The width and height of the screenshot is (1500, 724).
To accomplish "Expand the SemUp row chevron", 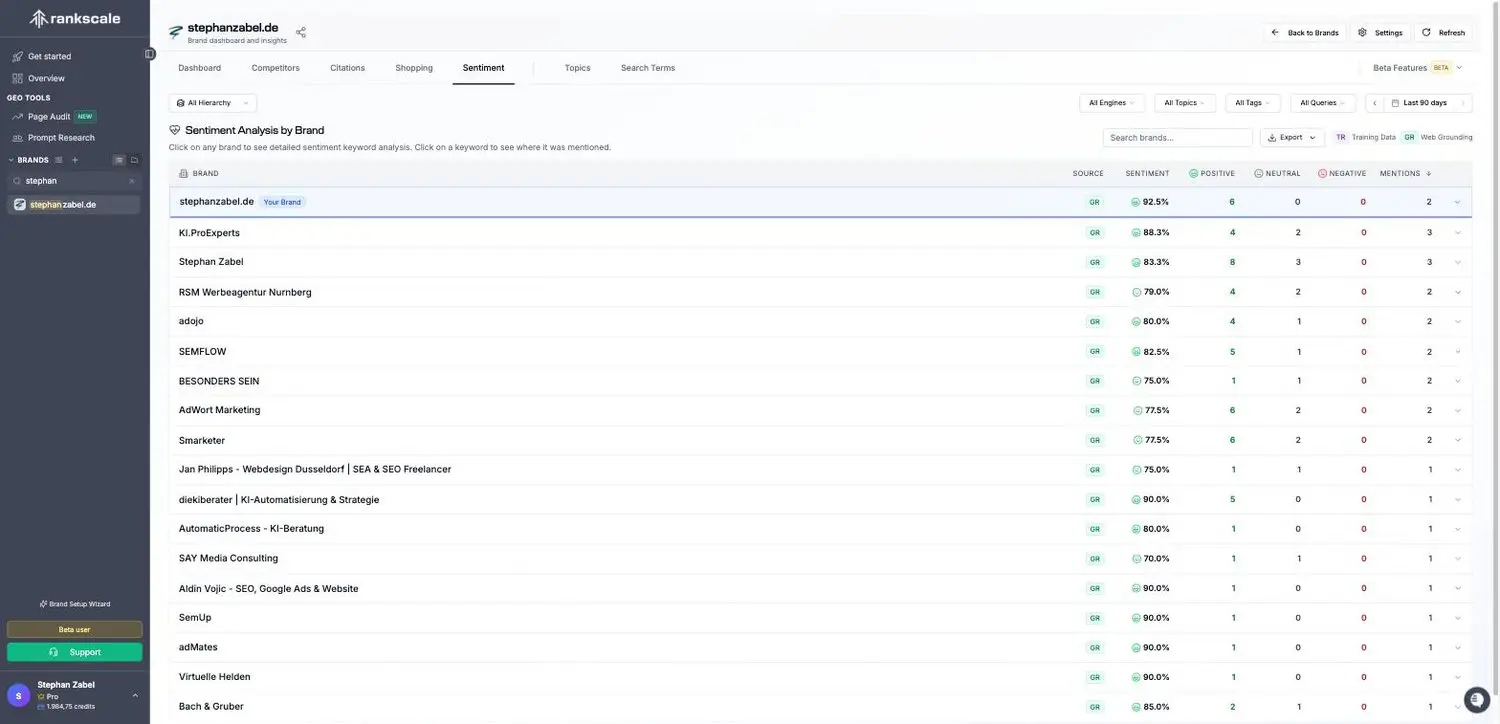I will click(x=1457, y=618).
